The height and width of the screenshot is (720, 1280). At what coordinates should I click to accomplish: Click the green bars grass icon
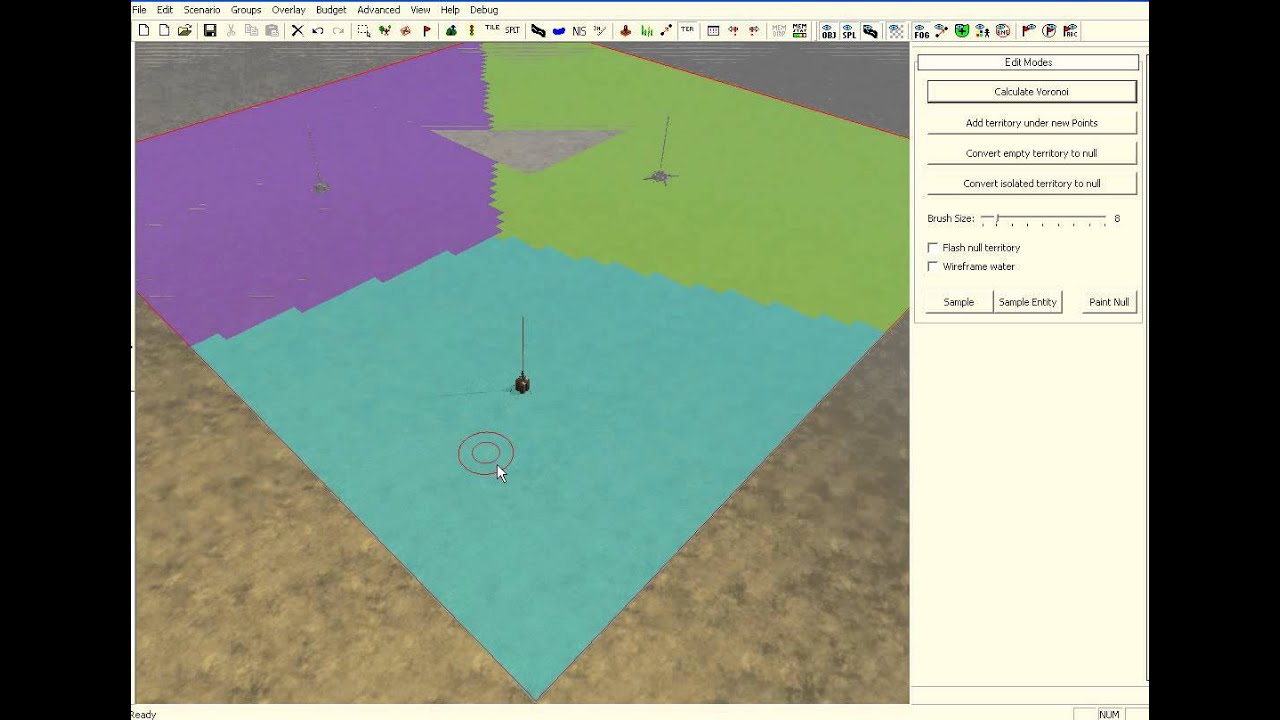tap(646, 31)
